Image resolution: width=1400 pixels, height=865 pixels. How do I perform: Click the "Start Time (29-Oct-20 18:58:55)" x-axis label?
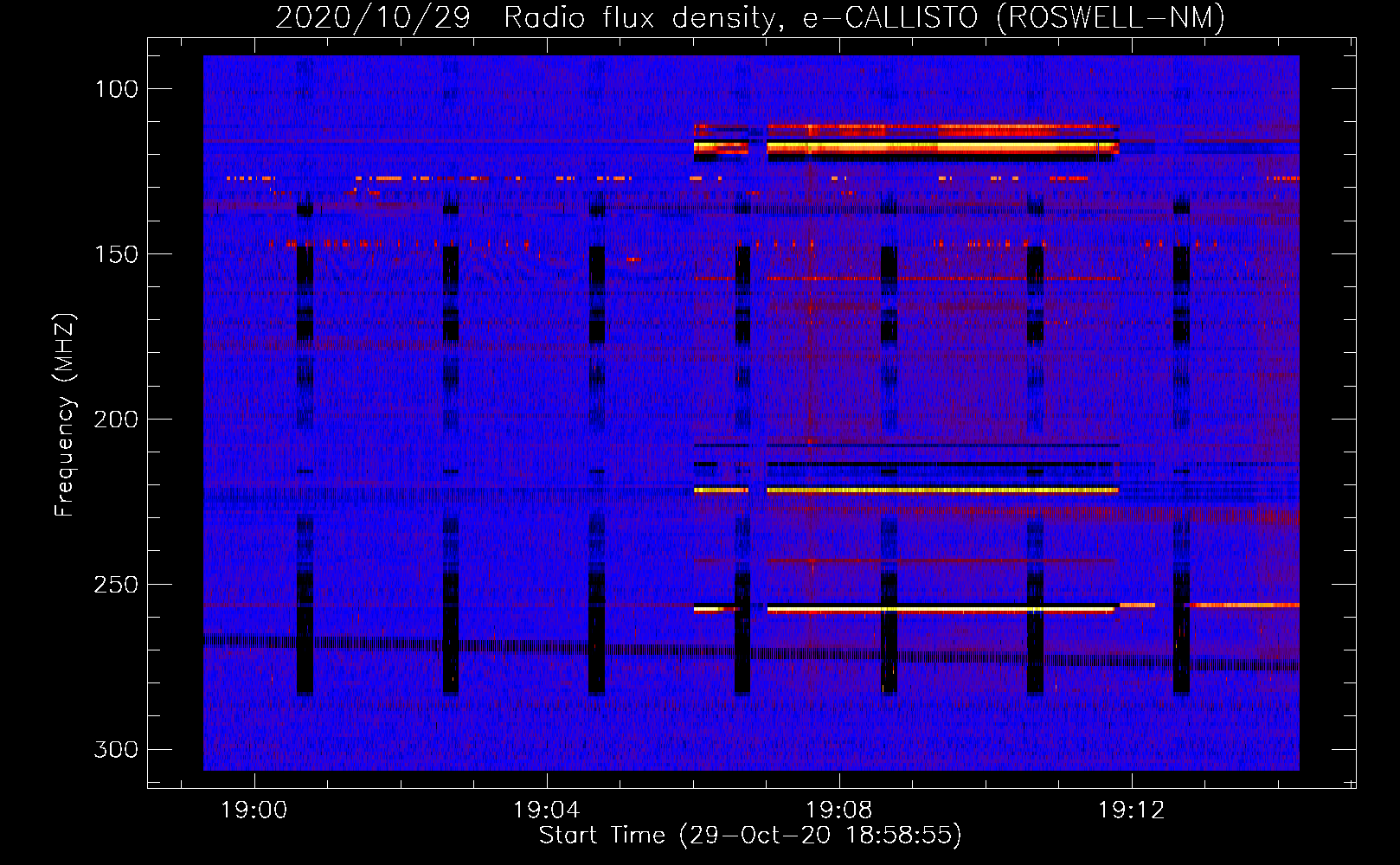(x=750, y=836)
